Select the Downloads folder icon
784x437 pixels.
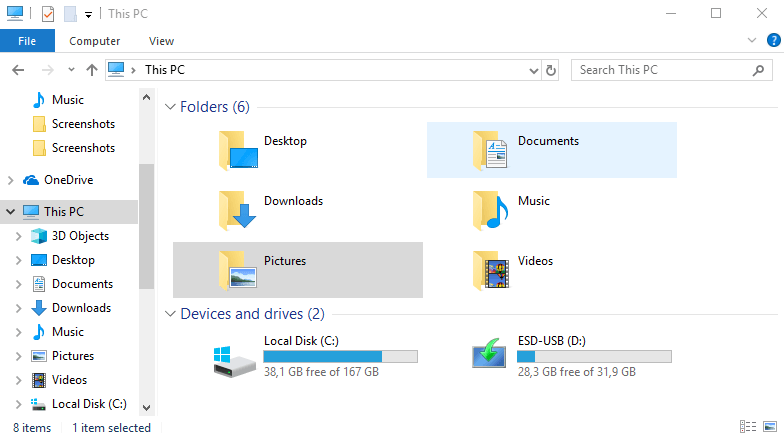click(238, 210)
